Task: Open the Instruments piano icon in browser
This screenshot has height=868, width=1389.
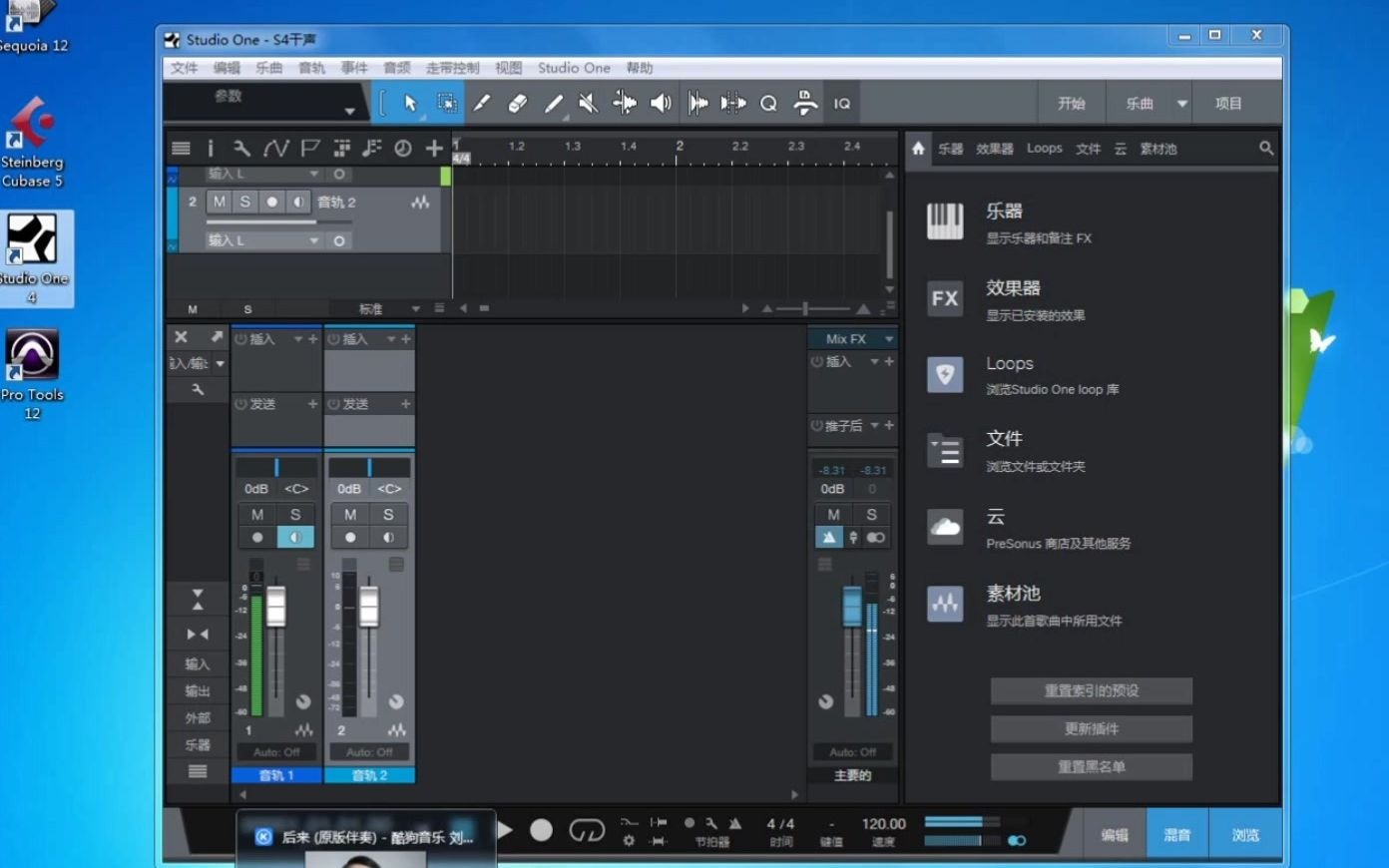Action: click(x=945, y=220)
